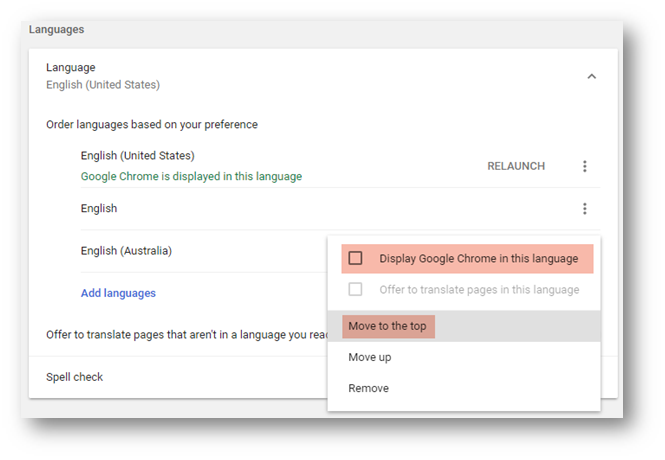The height and width of the screenshot is (460, 665).
Task: Open more actions menu for English row
Action: pos(585,209)
